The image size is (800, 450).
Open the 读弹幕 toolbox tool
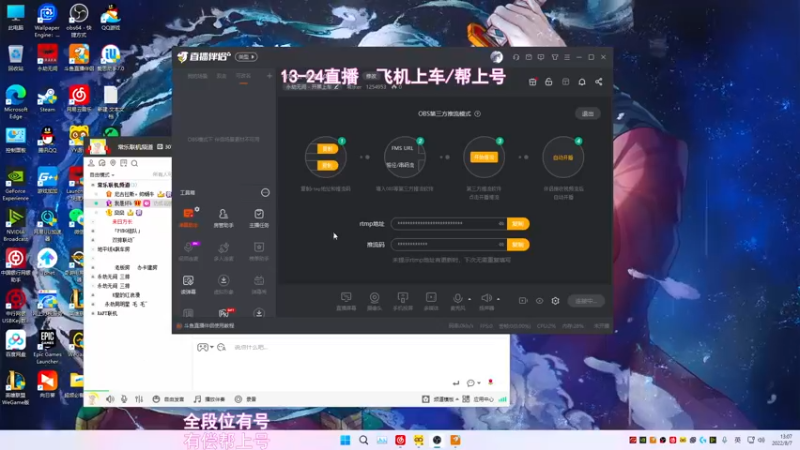click(x=188, y=285)
